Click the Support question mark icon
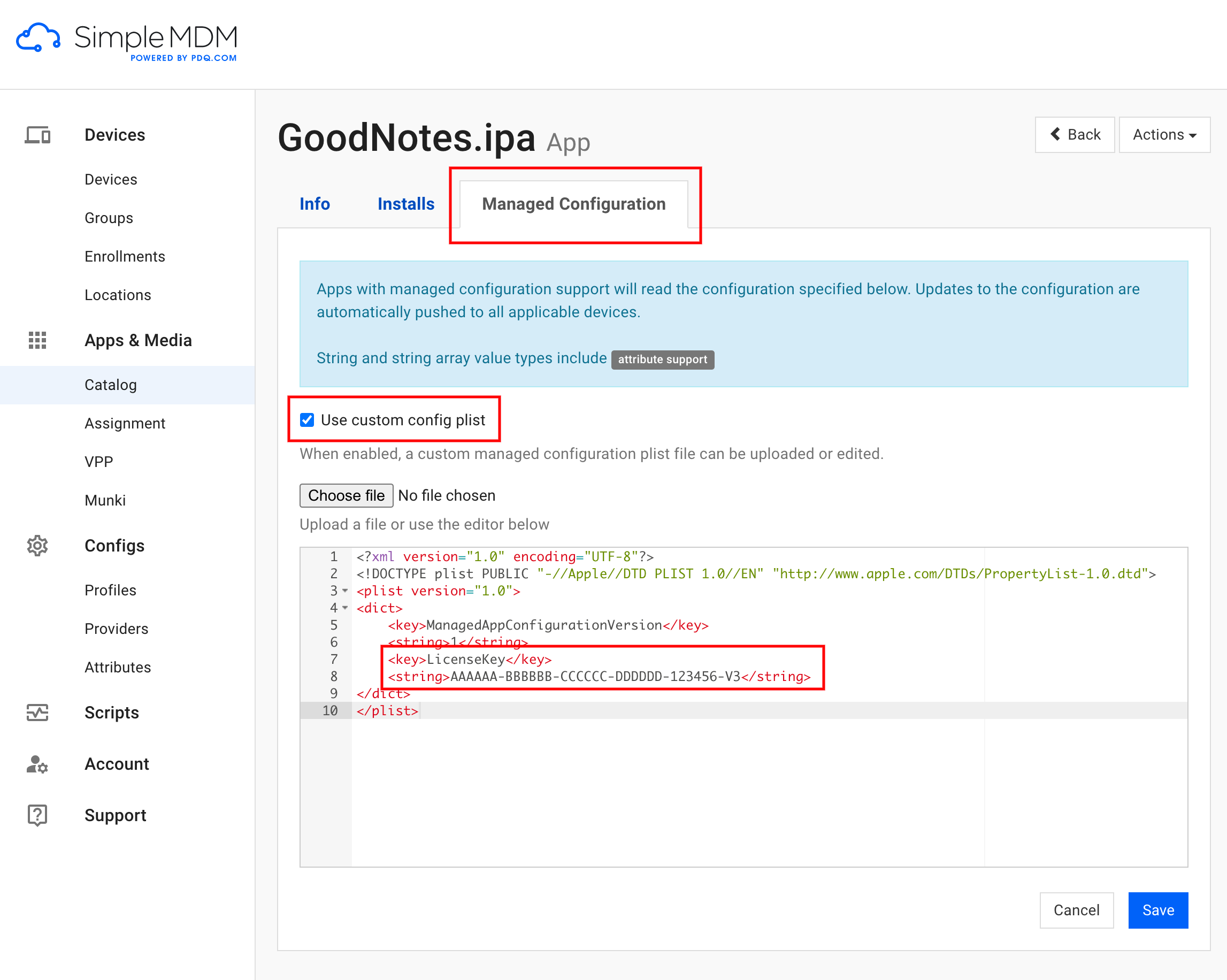This screenshot has width=1227, height=980. coord(37,815)
